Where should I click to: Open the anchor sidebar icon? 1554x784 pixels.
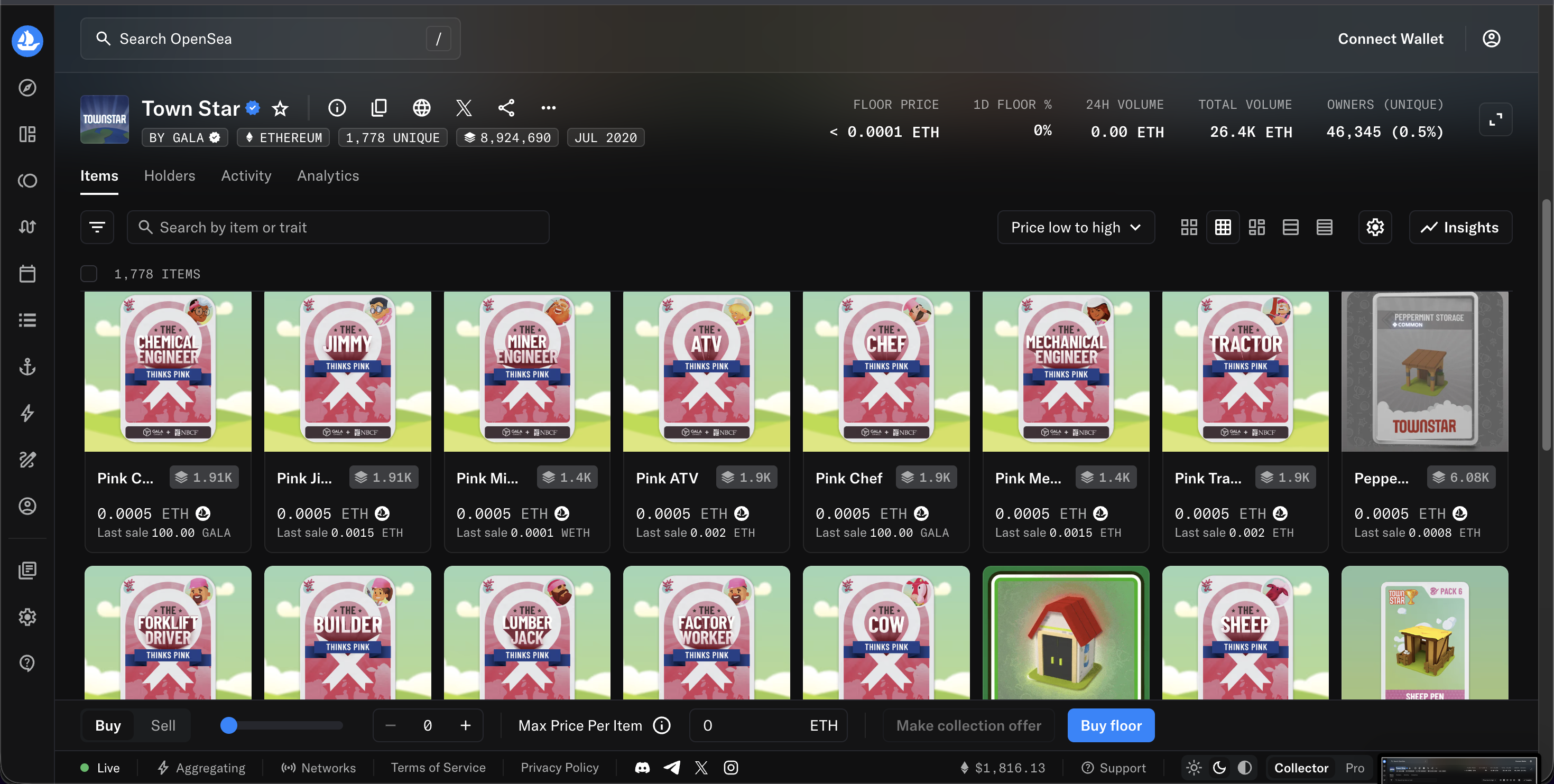click(27, 366)
